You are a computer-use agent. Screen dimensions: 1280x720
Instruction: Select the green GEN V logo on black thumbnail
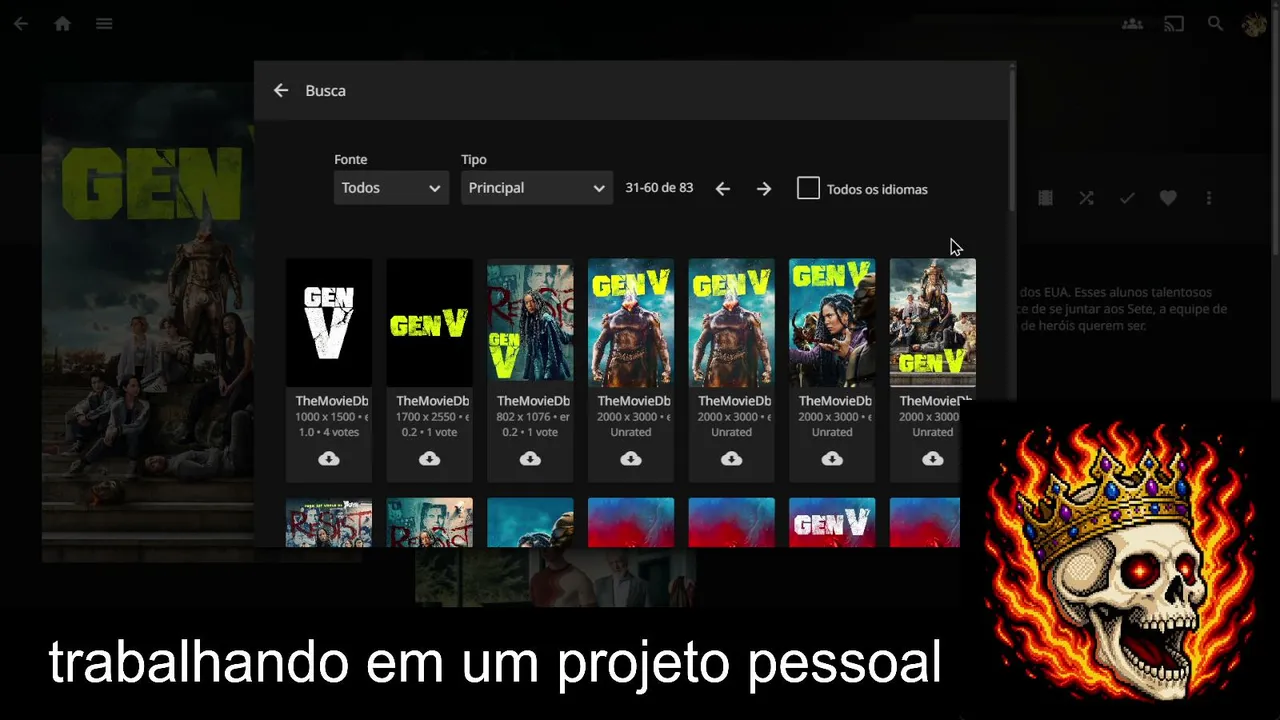pyautogui.click(x=430, y=322)
